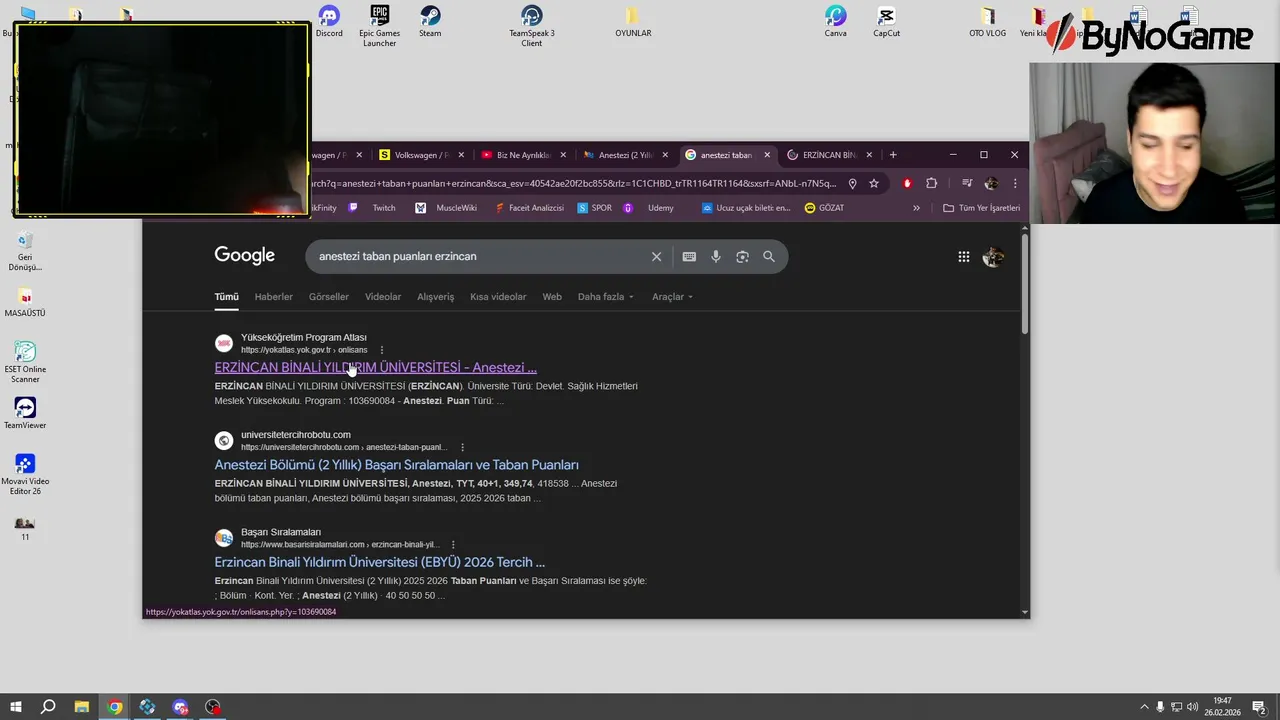Click into the Google search input field
Image resolution: width=1280 pixels, height=720 pixels.
[x=480, y=257]
